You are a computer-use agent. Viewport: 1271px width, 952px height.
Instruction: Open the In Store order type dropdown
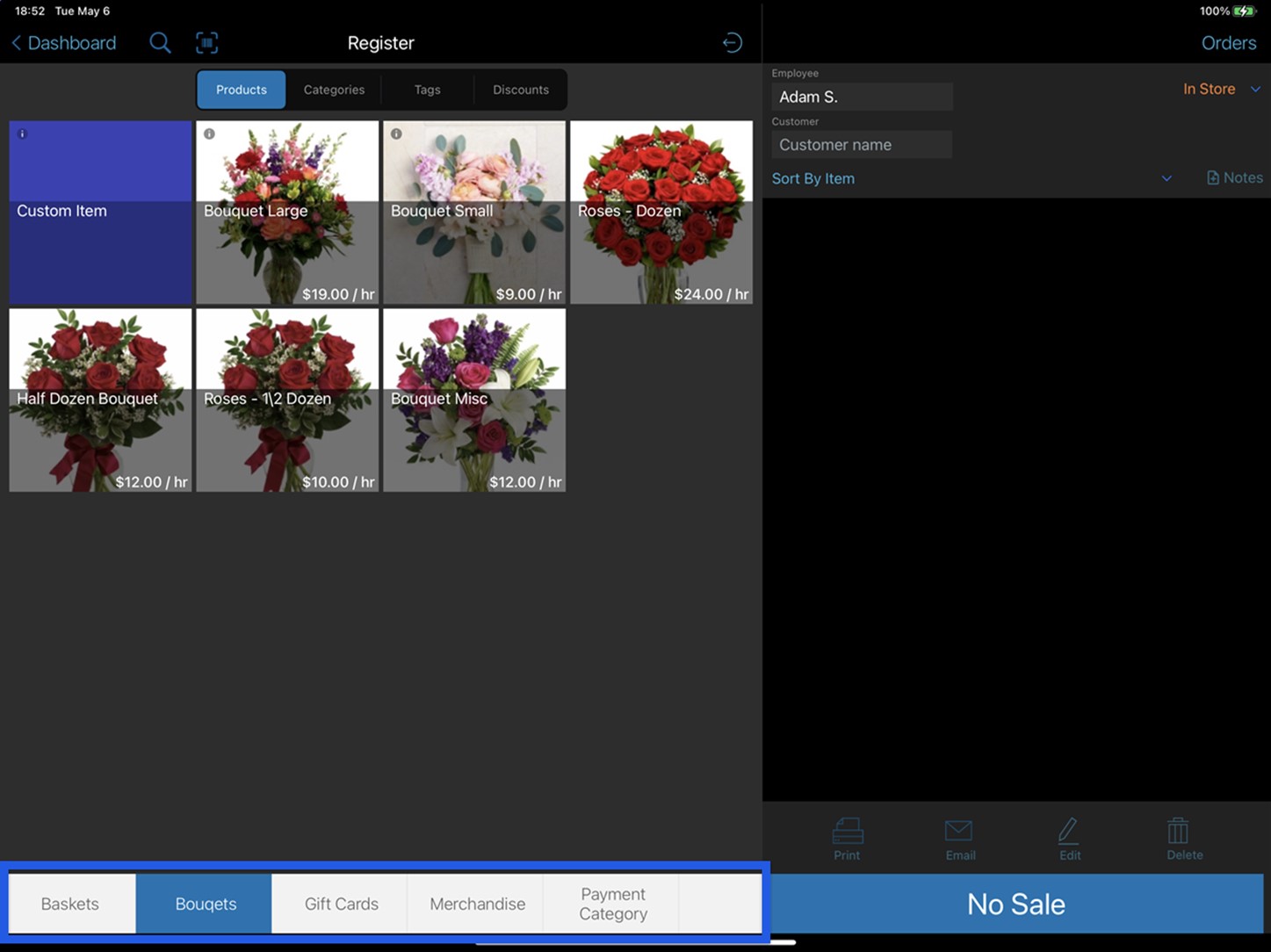(1222, 89)
